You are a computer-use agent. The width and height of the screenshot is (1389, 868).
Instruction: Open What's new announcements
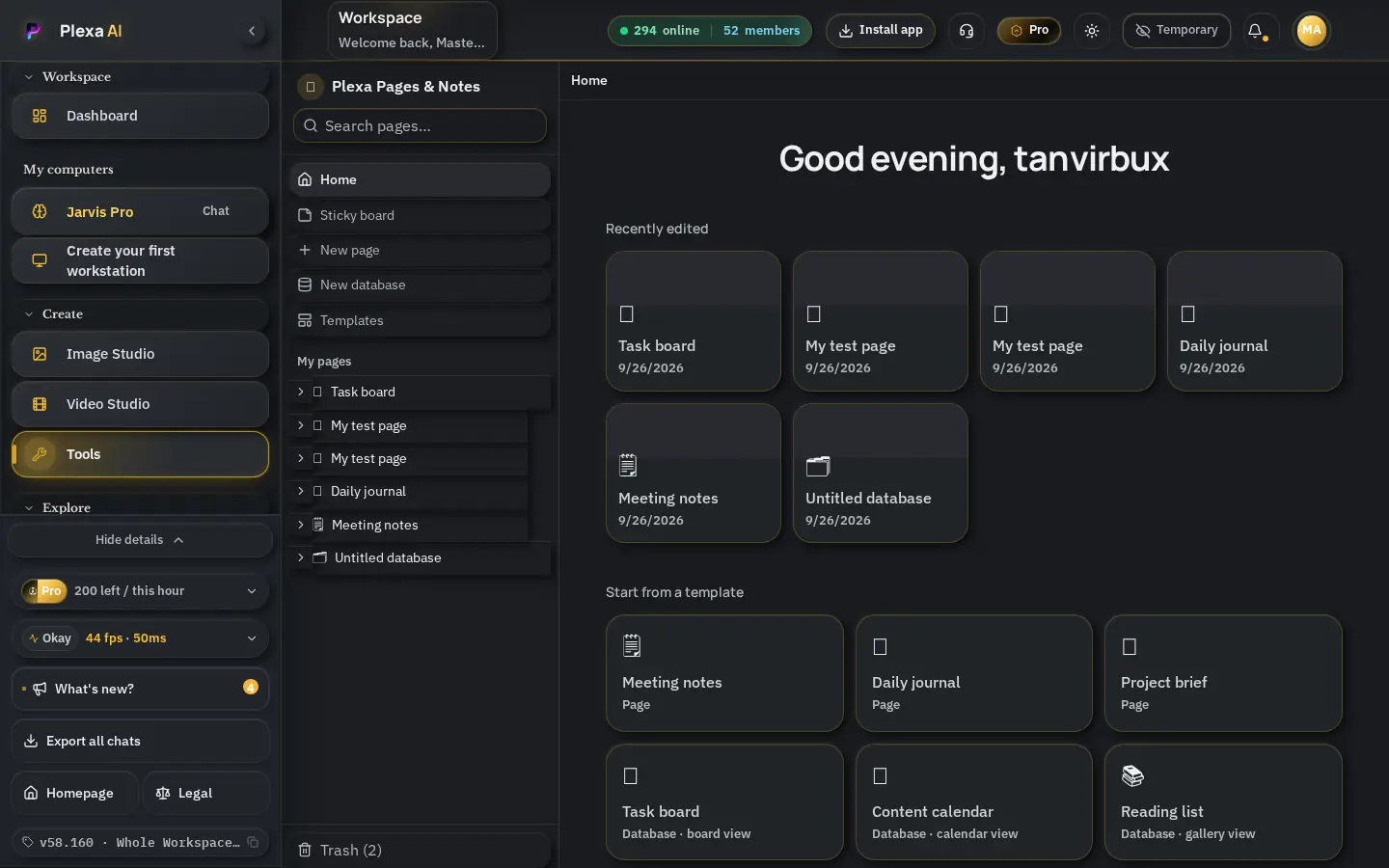(140, 689)
